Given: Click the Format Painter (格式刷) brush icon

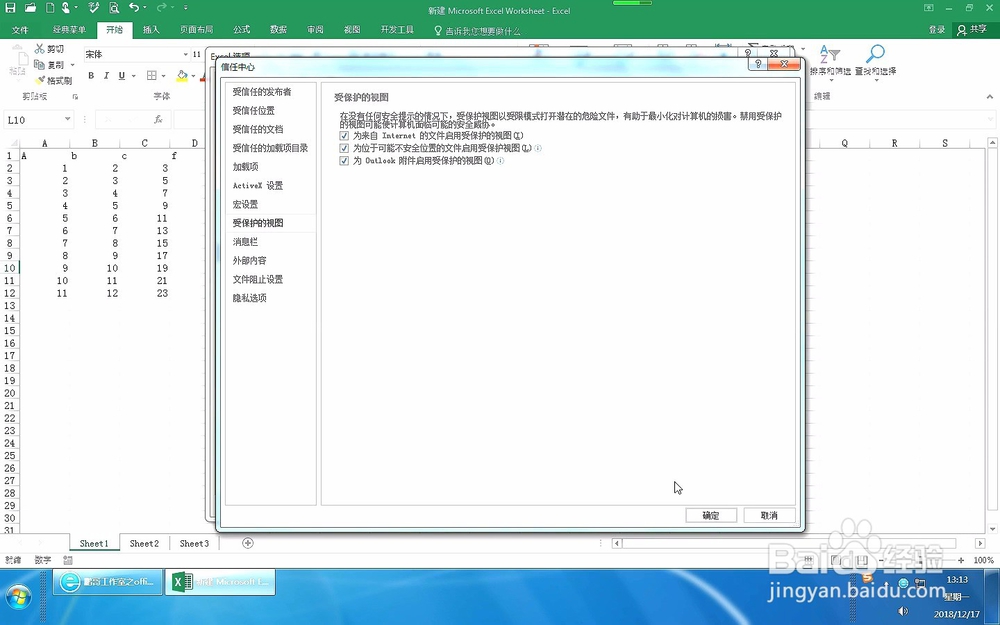Looking at the screenshot, I should click(40, 80).
